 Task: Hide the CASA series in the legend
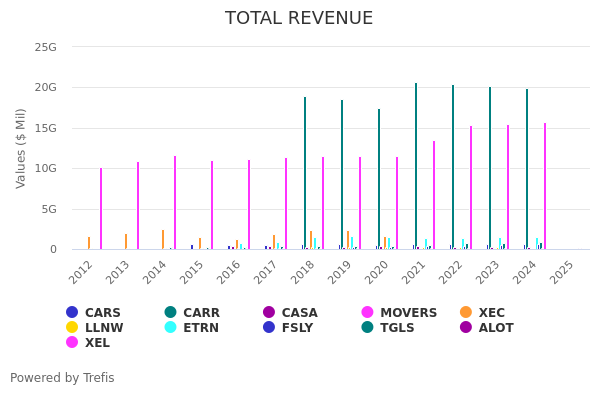(x=269, y=313)
